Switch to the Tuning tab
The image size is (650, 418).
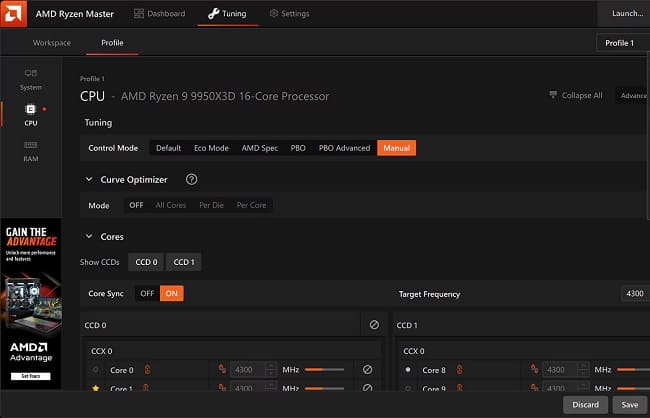pos(227,14)
